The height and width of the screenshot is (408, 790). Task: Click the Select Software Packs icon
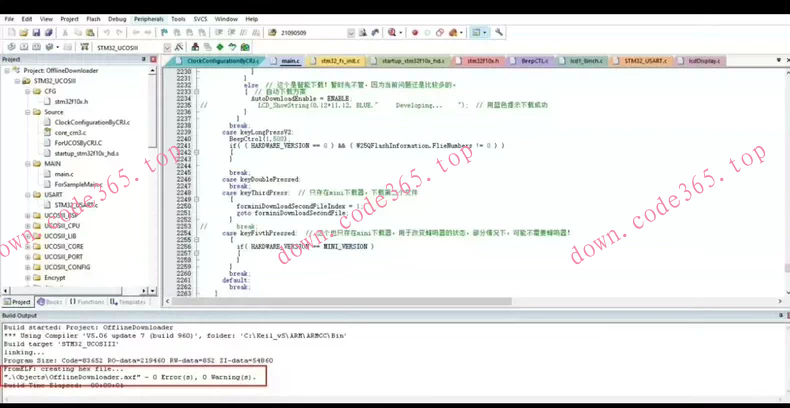click(232, 47)
